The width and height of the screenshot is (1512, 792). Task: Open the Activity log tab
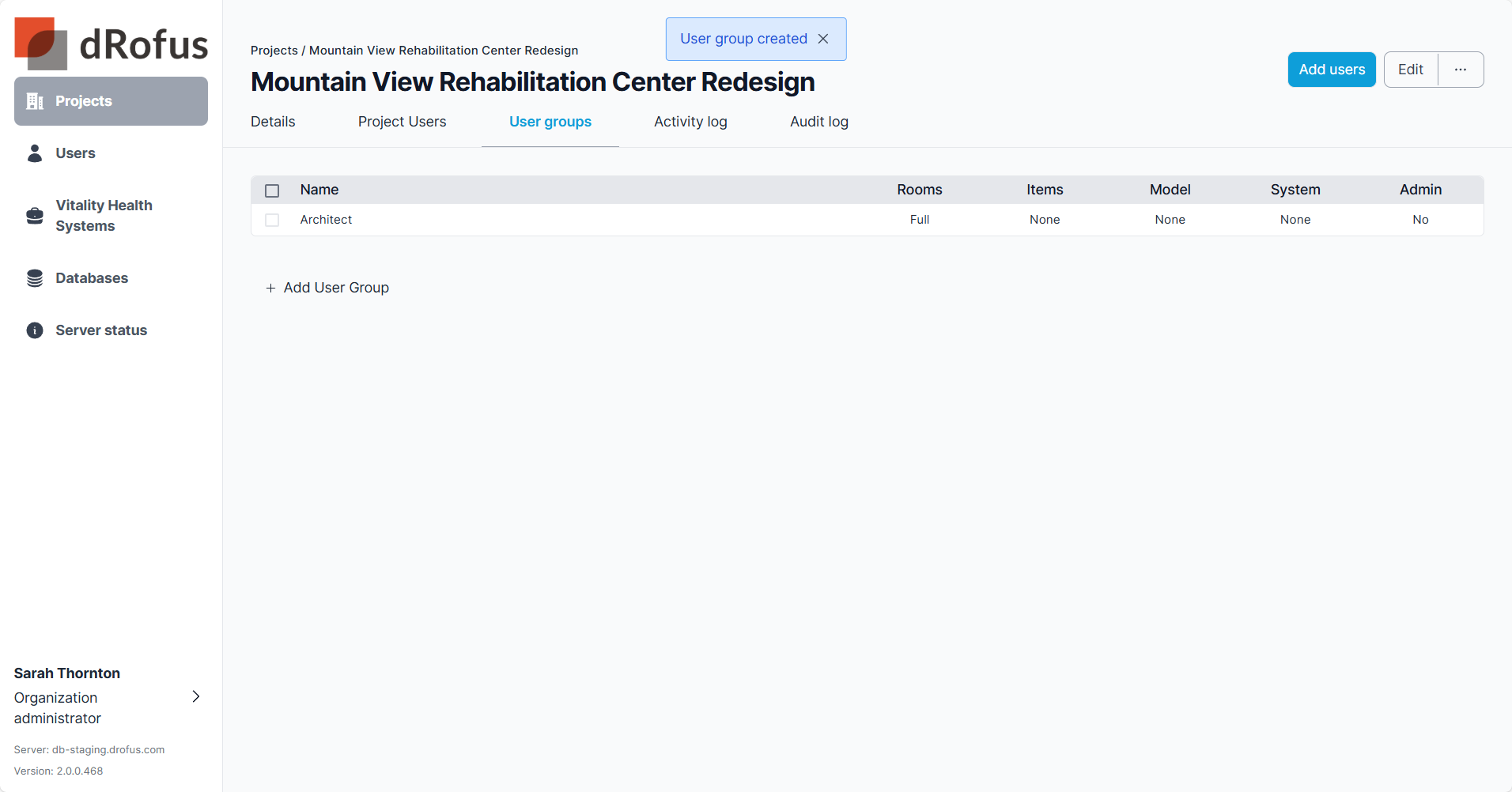tap(690, 122)
